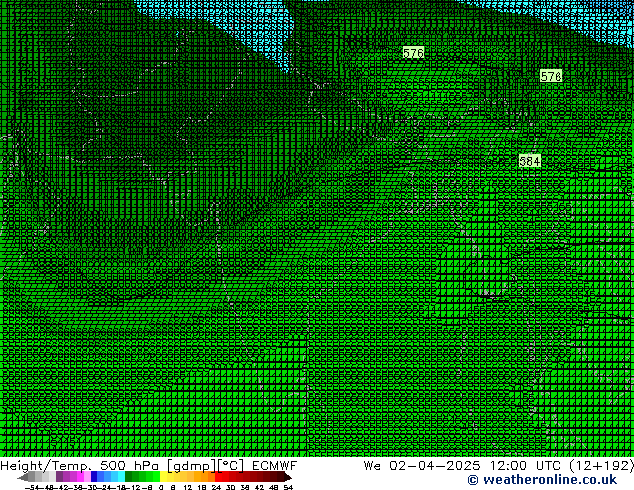This screenshot has width=634, height=490.
Task: Pick the bright red swatch in the temperature scale
Action: pyautogui.click(x=218, y=477)
